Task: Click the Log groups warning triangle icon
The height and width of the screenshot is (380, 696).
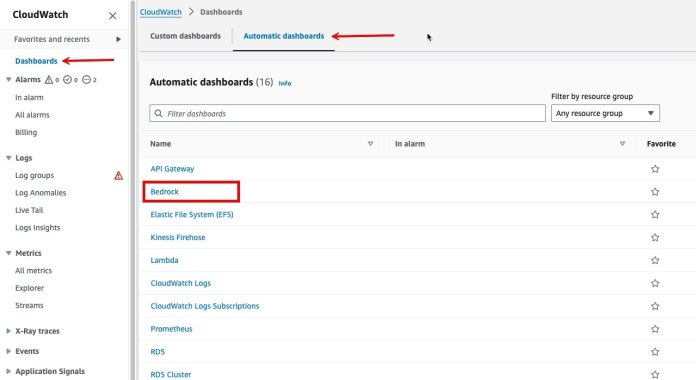Action: coord(119,175)
